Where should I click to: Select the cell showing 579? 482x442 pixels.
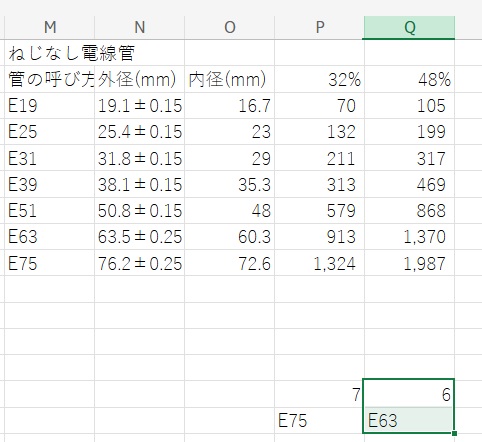tap(320, 211)
